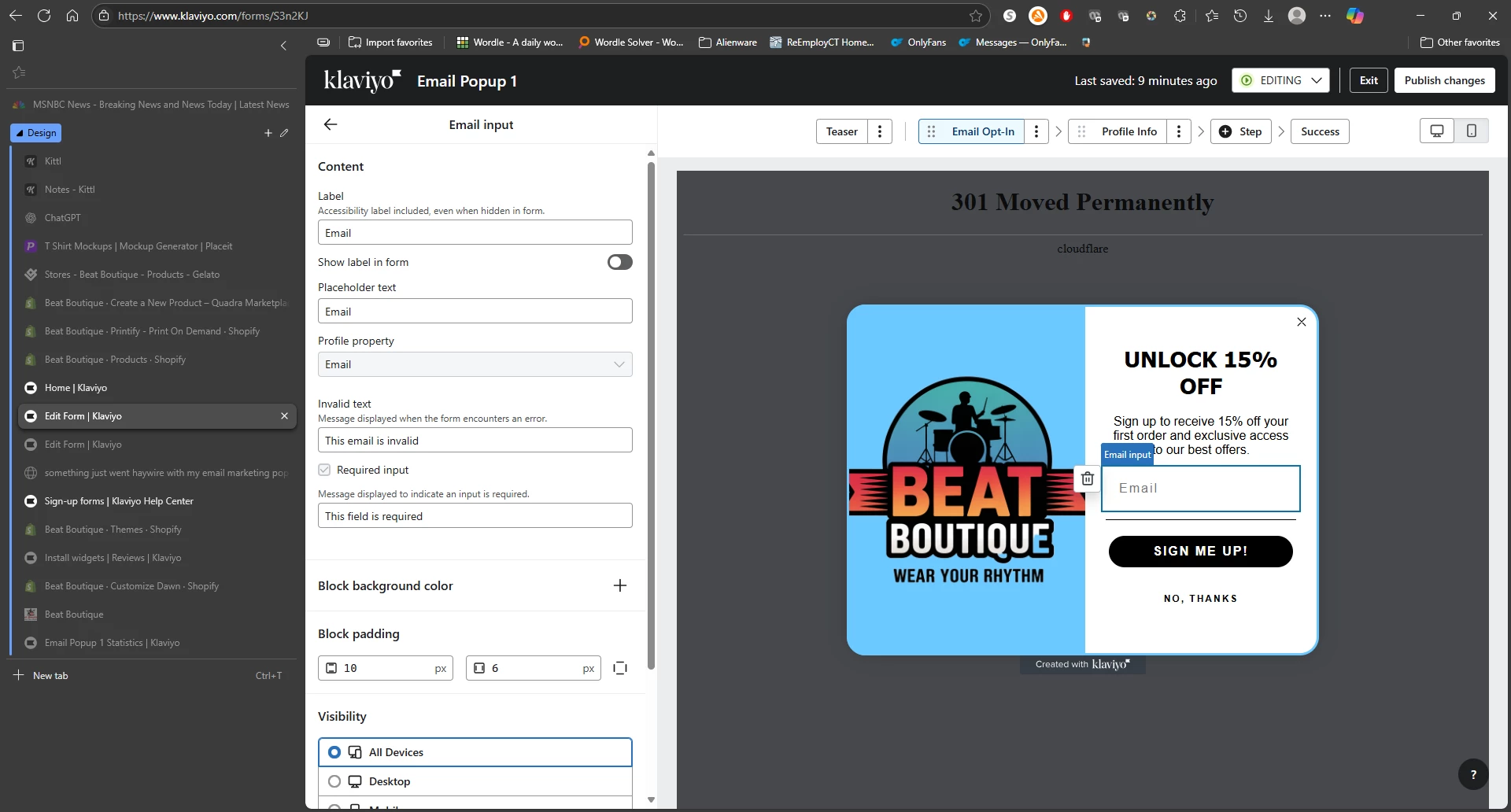This screenshot has height=812, width=1511.
Task: Click the browser refresh button
Action: coord(44,16)
